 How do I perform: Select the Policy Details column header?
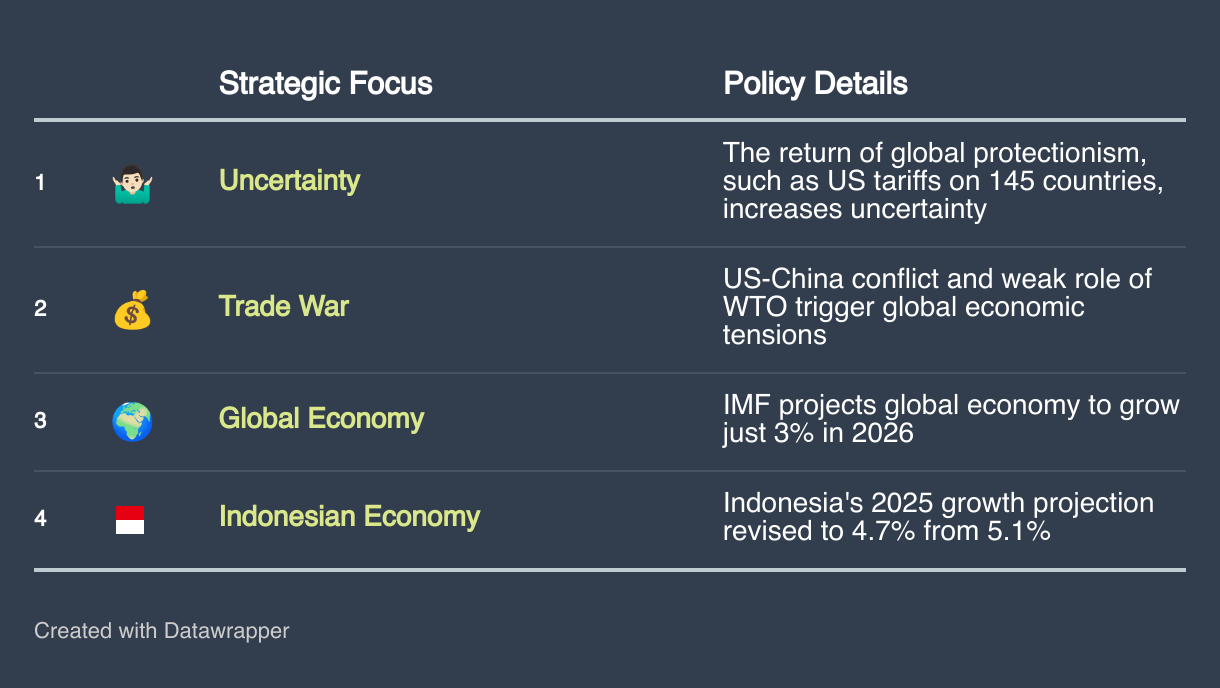(815, 83)
